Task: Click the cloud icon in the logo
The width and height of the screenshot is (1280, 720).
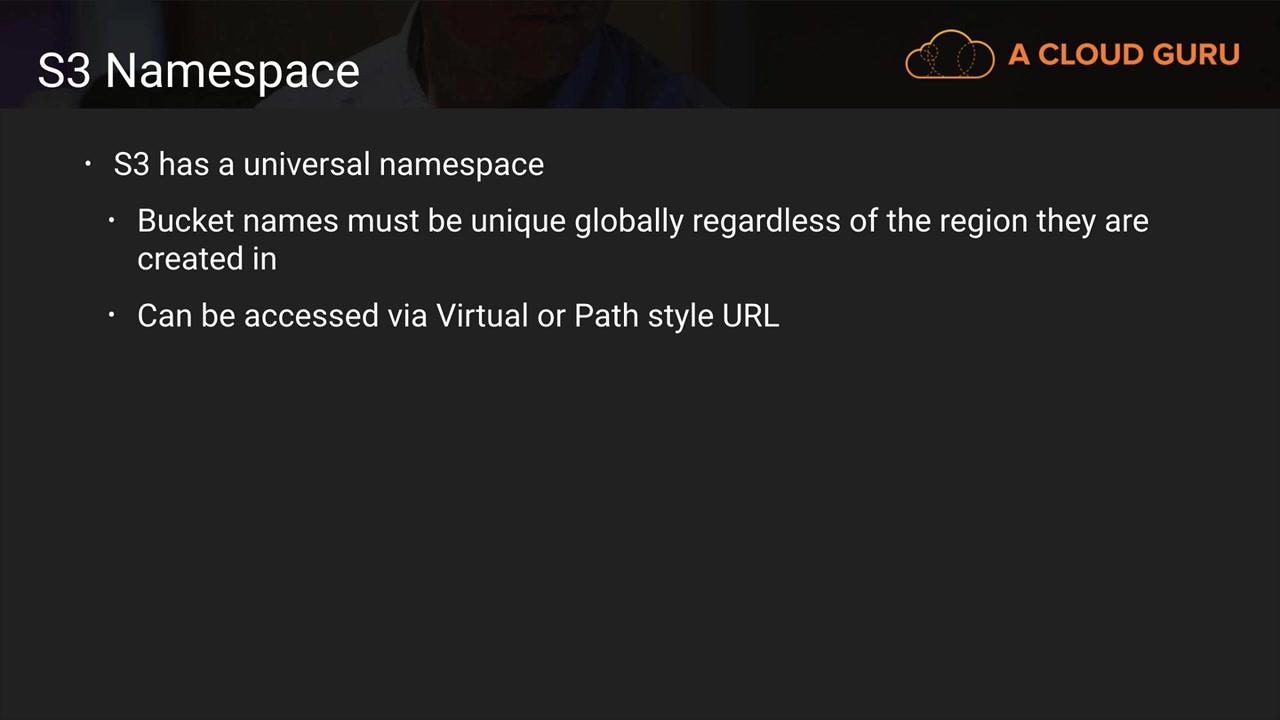Action: [949, 55]
